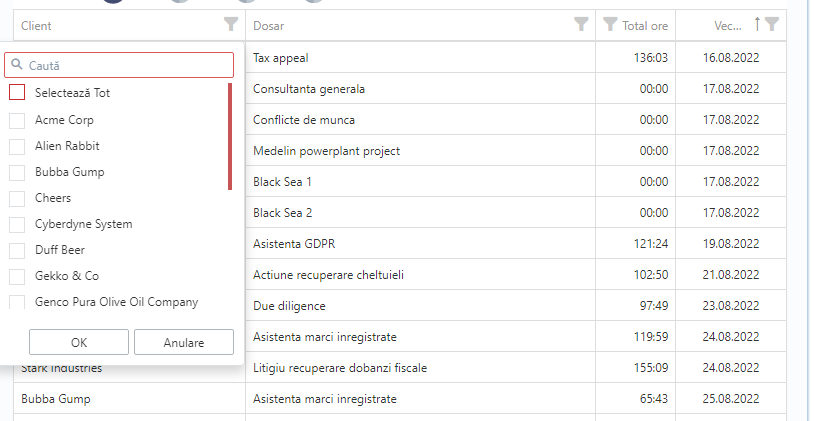The image size is (814, 421).
Task: Check the Selectează Tot checkbox
Action: click(17, 92)
